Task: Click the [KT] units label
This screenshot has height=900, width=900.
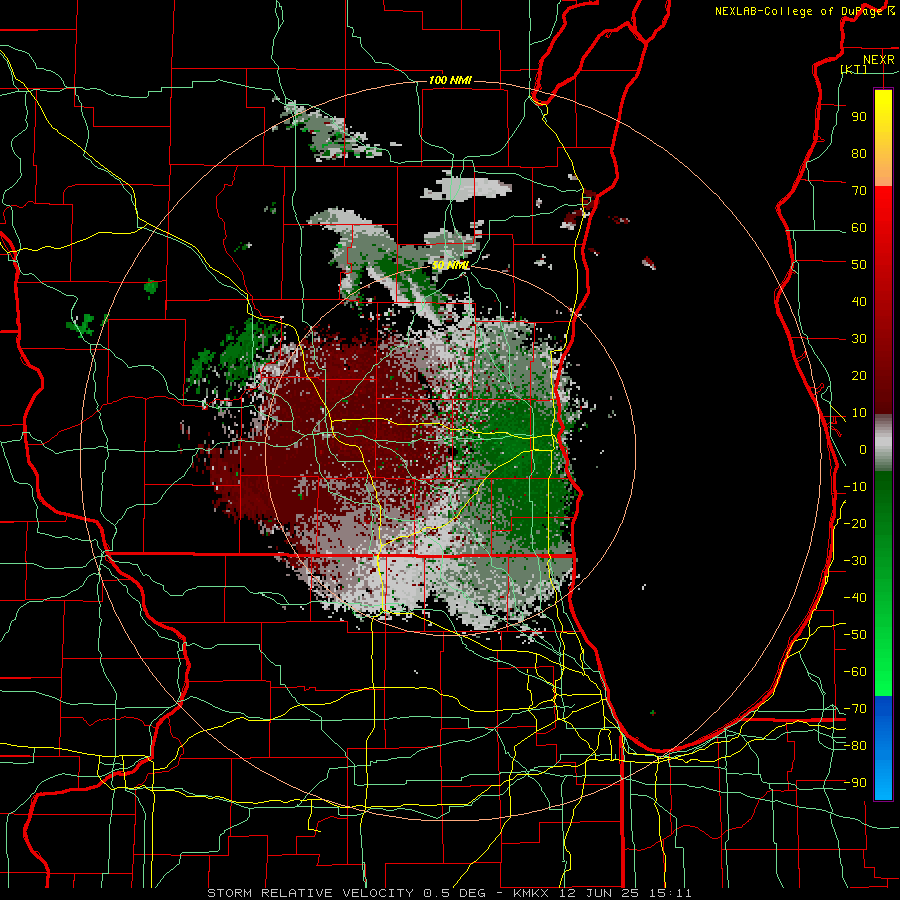Action: (854, 69)
